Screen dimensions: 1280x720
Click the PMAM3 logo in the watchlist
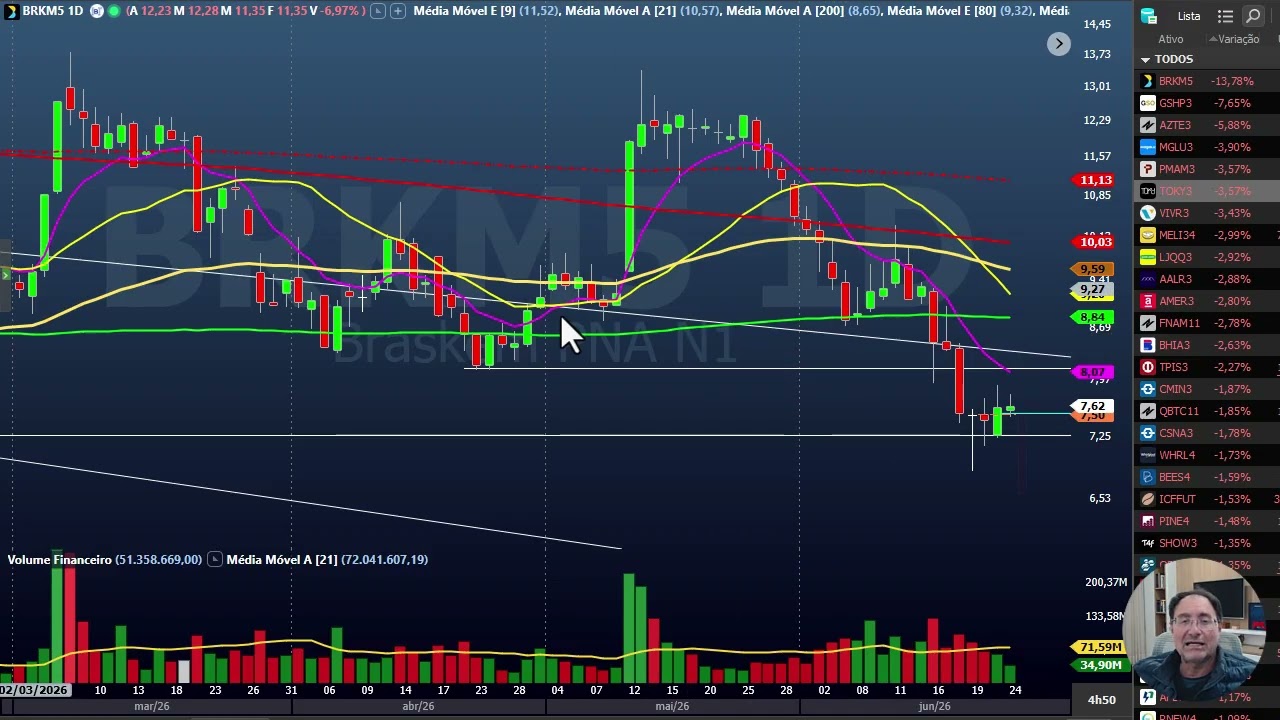1148,169
